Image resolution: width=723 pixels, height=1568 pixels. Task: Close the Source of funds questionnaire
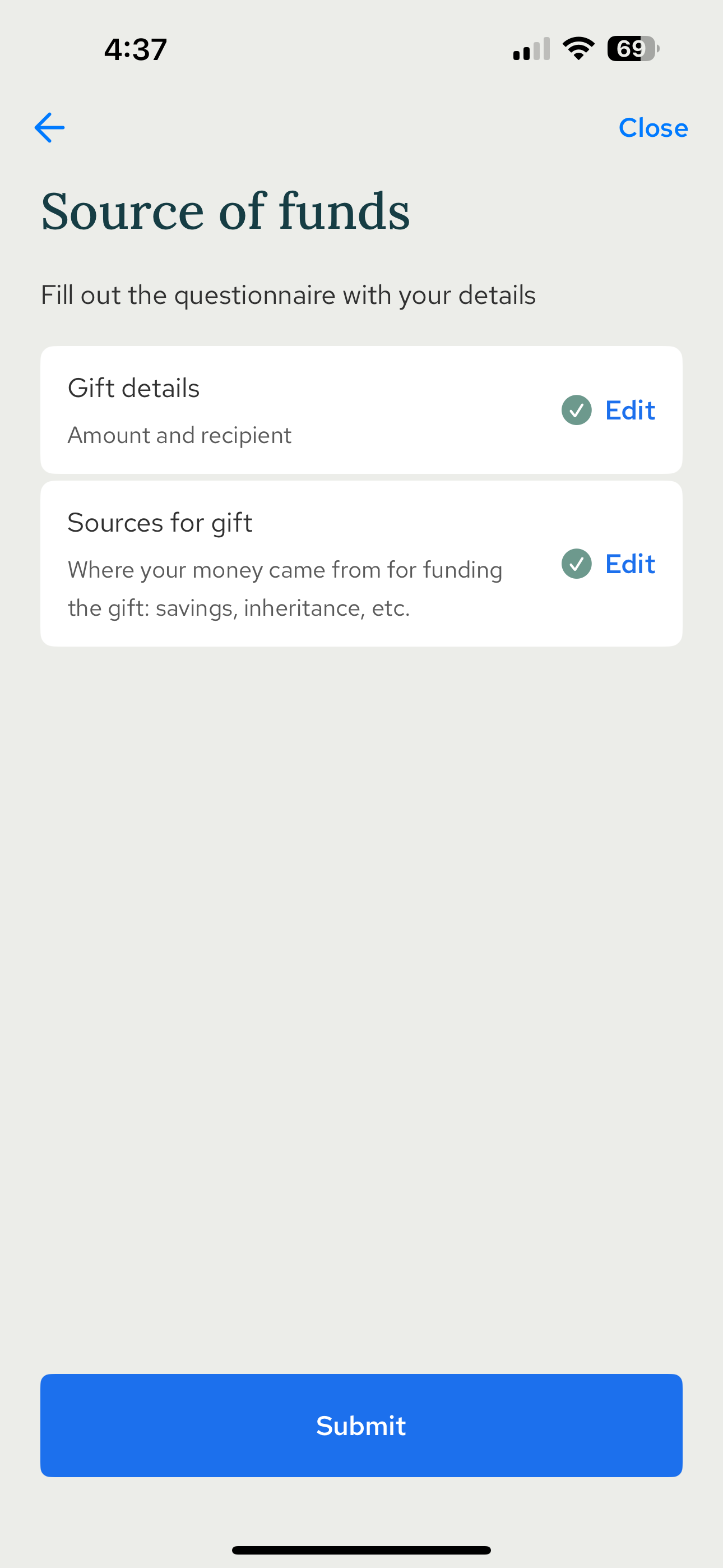(x=652, y=128)
